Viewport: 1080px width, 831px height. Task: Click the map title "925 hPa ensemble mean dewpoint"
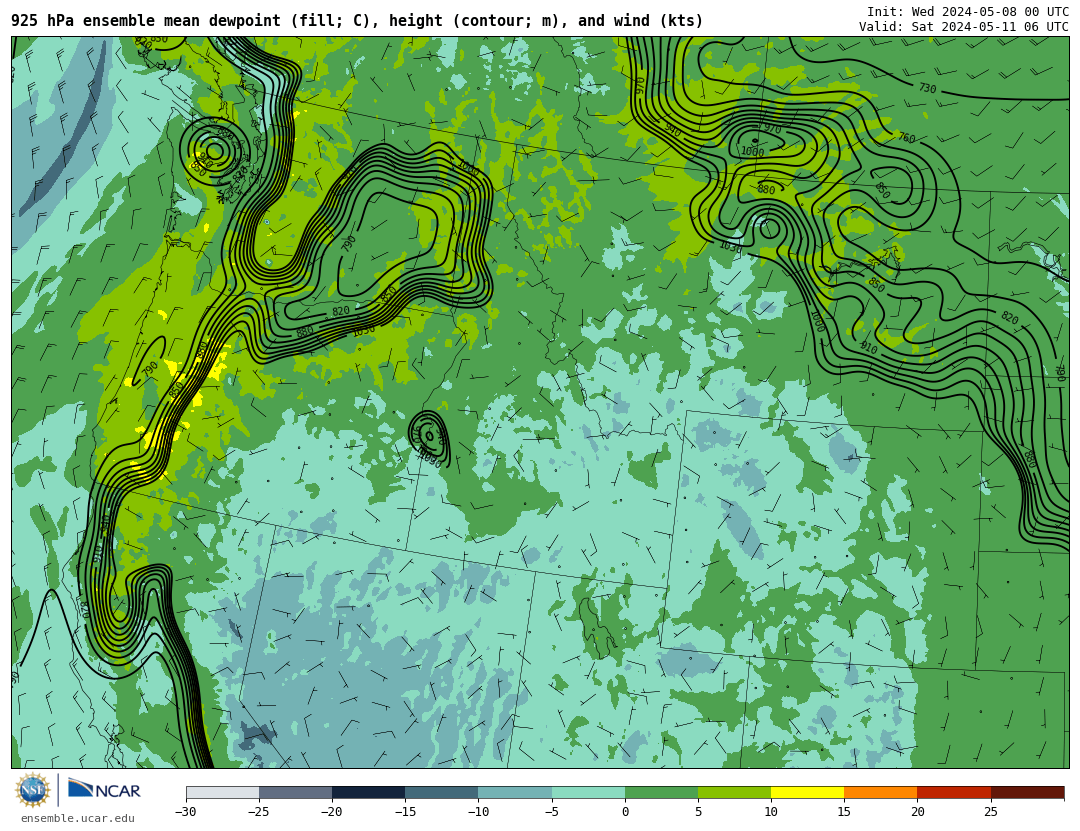[146, 21]
